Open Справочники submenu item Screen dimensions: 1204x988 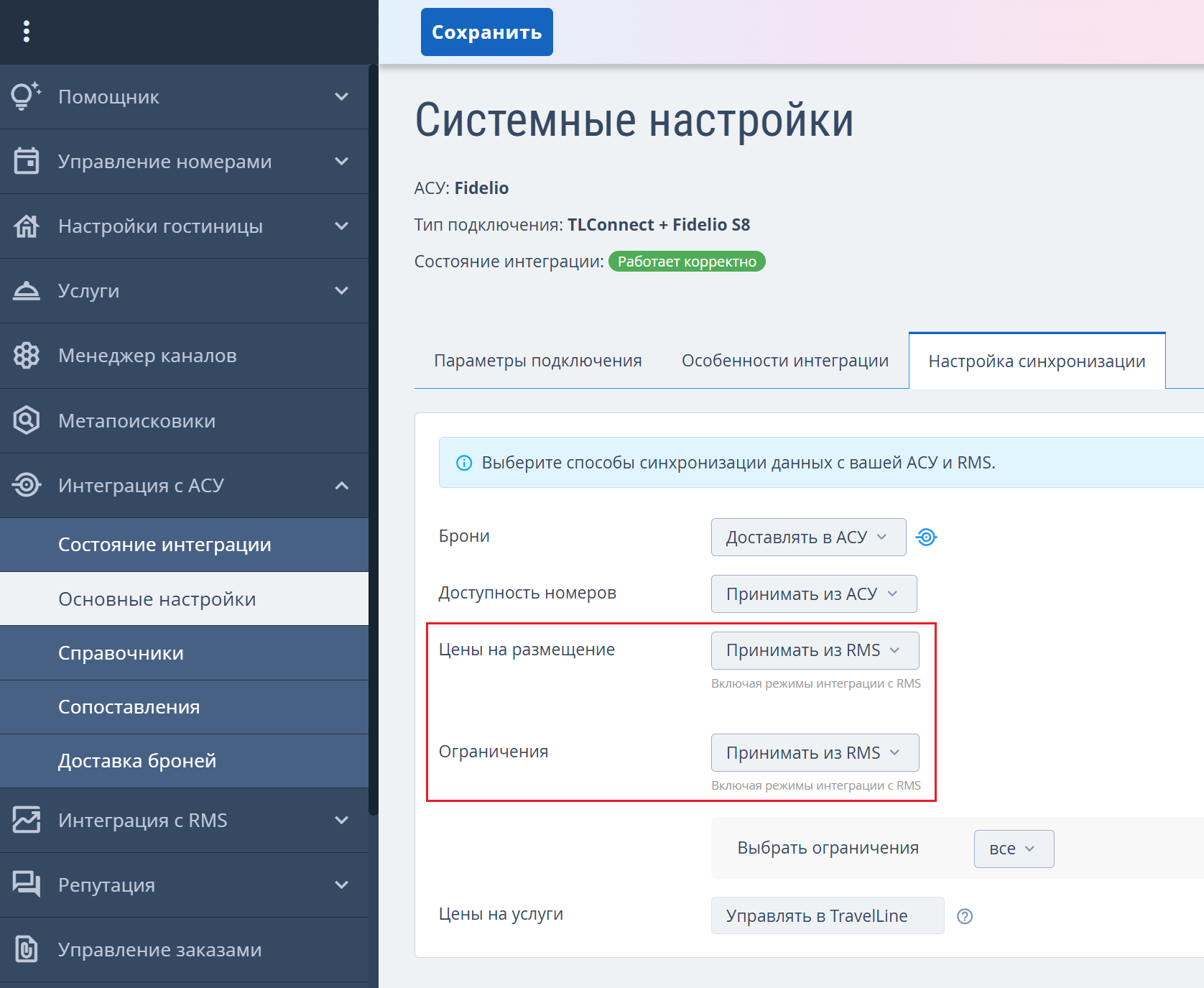pyautogui.click(x=184, y=653)
